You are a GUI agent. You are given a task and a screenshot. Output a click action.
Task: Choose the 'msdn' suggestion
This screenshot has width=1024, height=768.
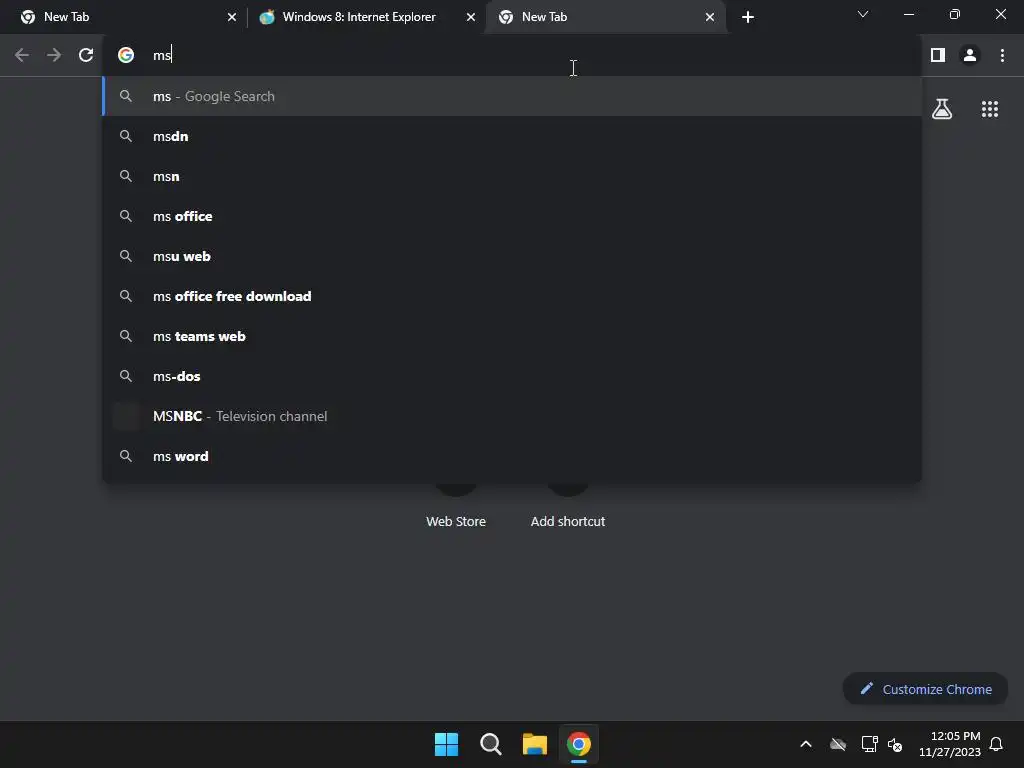(512, 136)
